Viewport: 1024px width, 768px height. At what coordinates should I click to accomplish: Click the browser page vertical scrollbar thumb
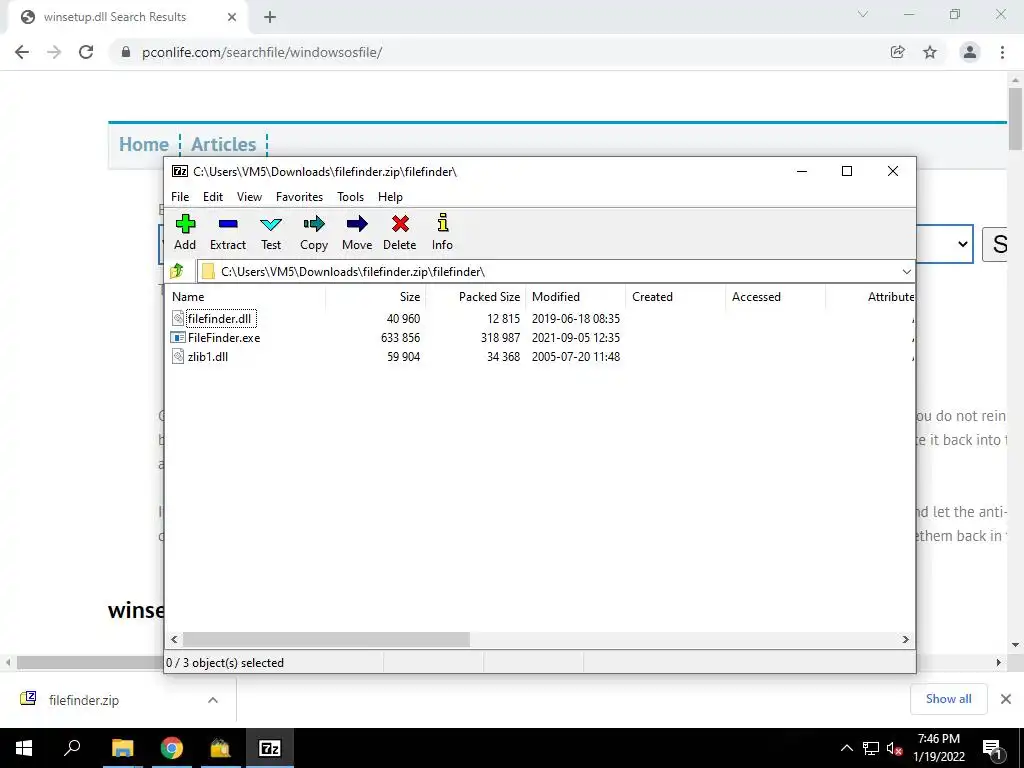click(x=1015, y=119)
